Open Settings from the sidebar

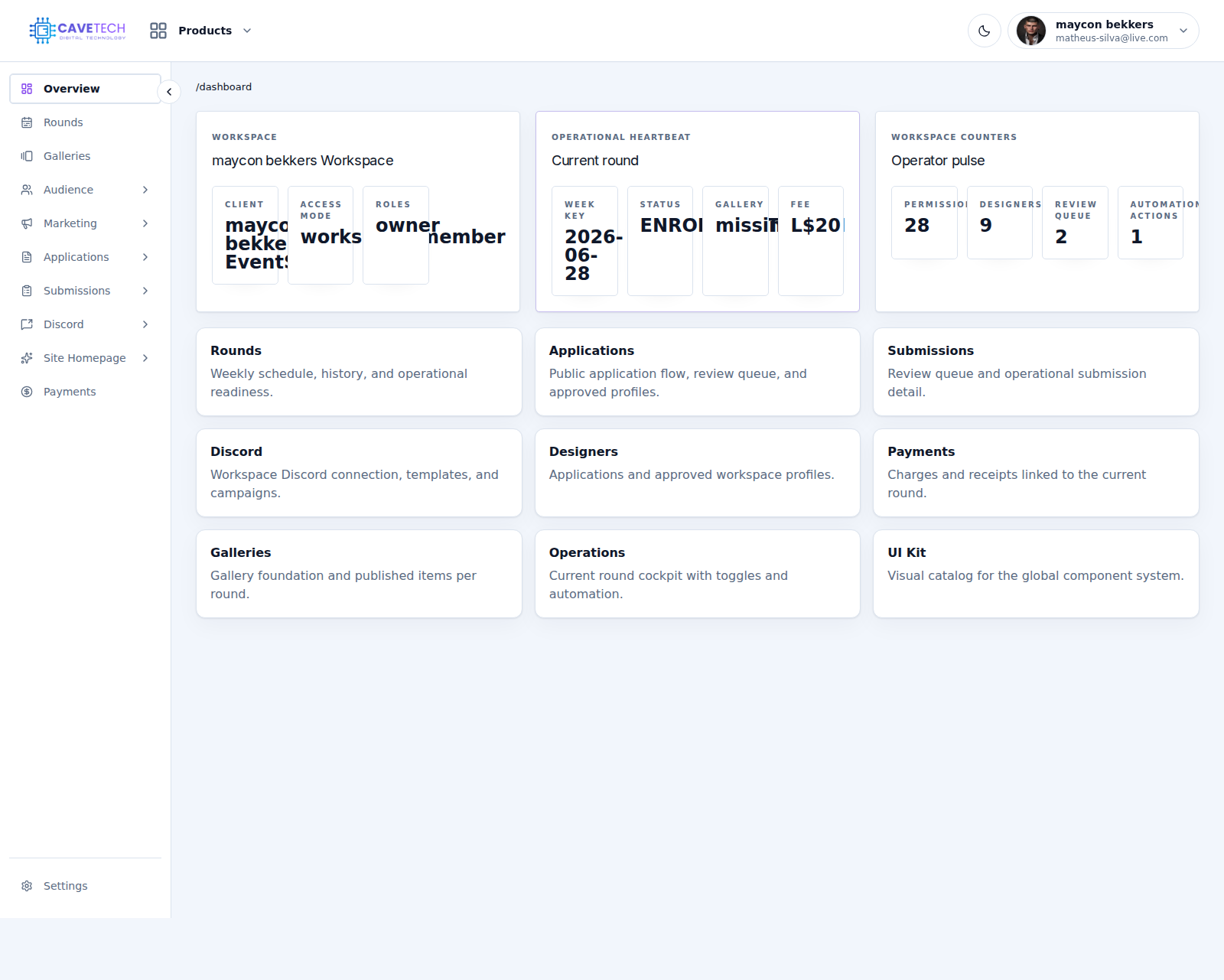(85, 886)
